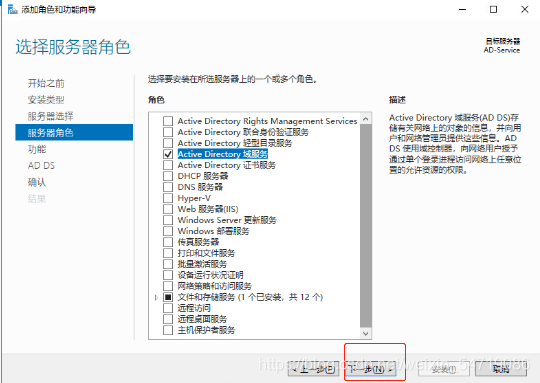Screen dimensions: 540x383
Task: Enable the DNS 服务器 role checkbox
Action: [x=168, y=187]
